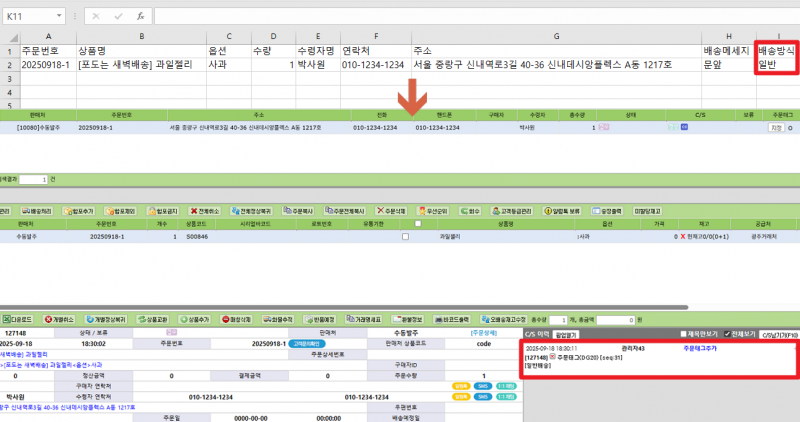The image size is (800, 422).
Task: Check the box in the 과일젤리 product row
Action: pos(405,237)
